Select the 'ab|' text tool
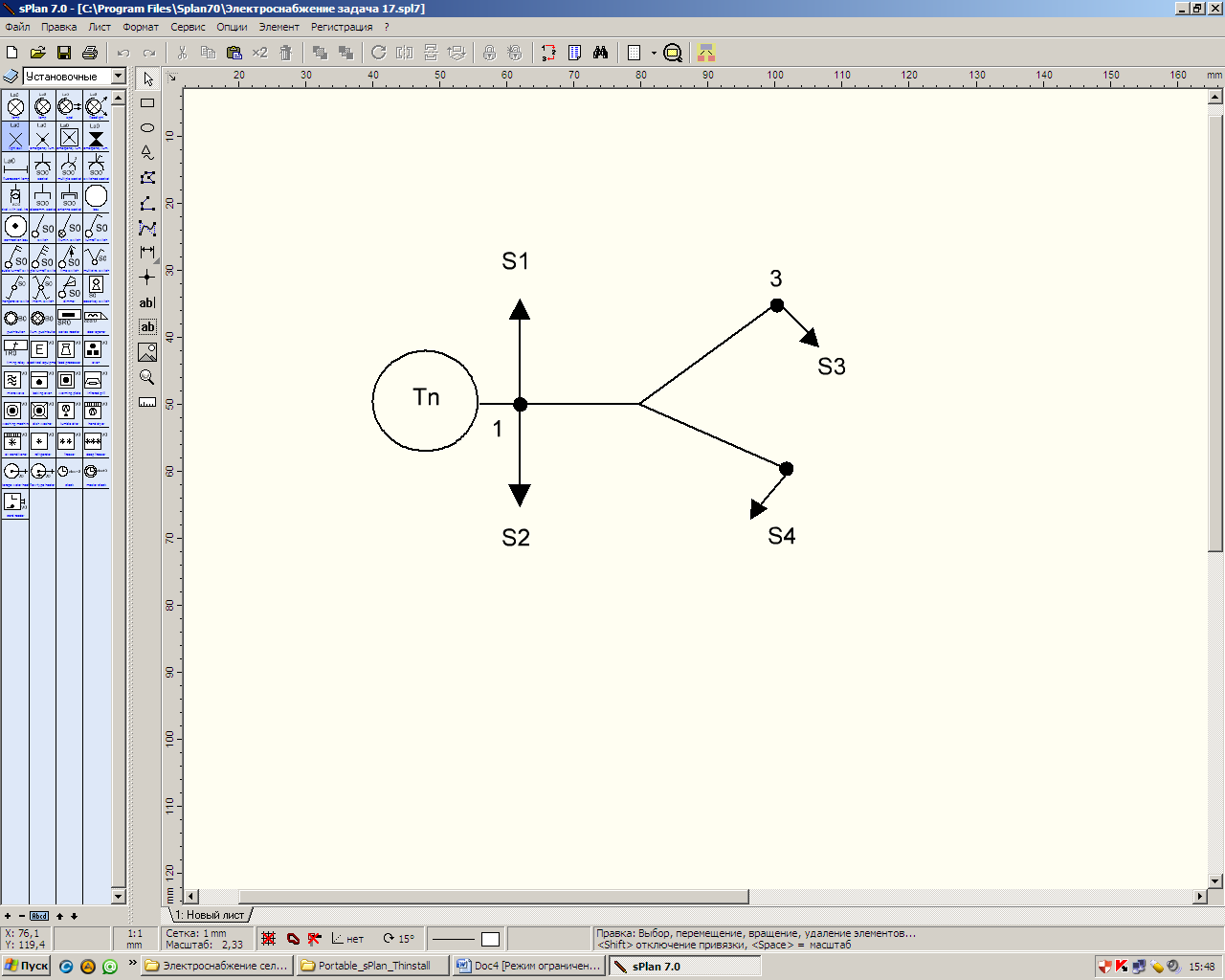The height and width of the screenshot is (980, 1225). pyautogui.click(x=147, y=302)
